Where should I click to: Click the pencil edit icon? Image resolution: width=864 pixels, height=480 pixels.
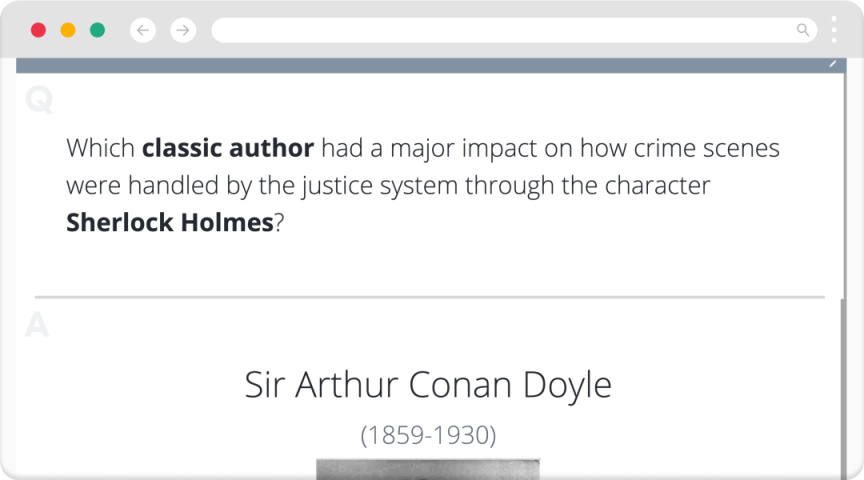pyautogui.click(x=833, y=63)
